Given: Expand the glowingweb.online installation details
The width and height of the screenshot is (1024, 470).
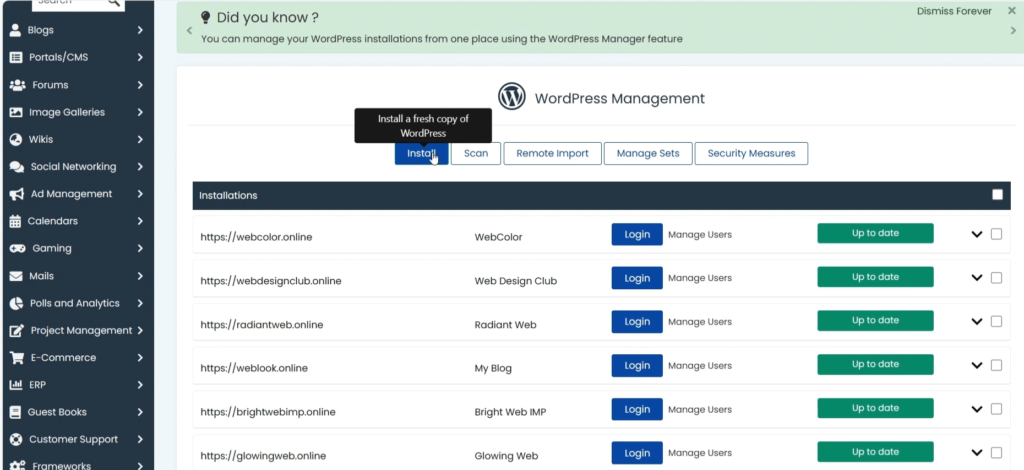Looking at the screenshot, I should click(977, 453).
